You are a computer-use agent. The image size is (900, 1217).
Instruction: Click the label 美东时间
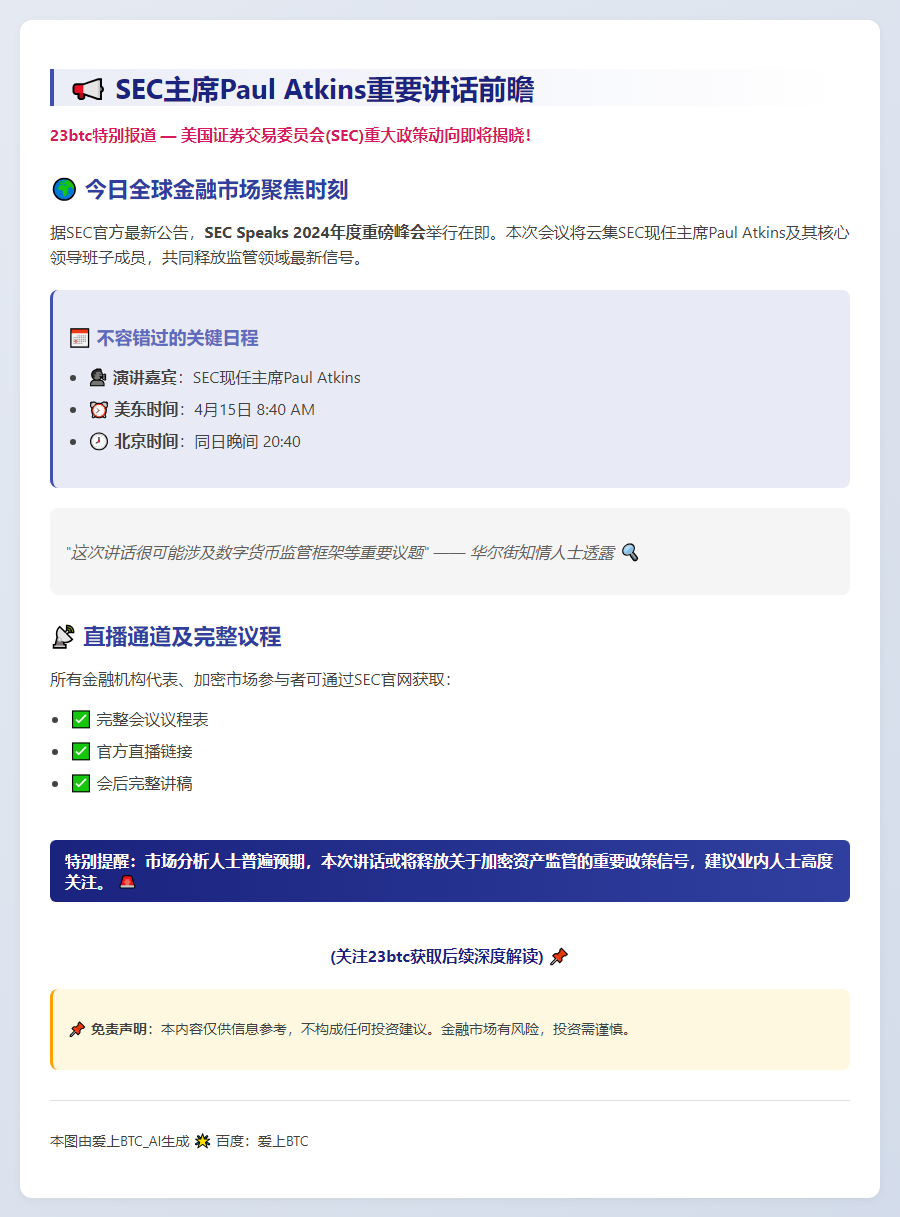pyautogui.click(x=146, y=410)
